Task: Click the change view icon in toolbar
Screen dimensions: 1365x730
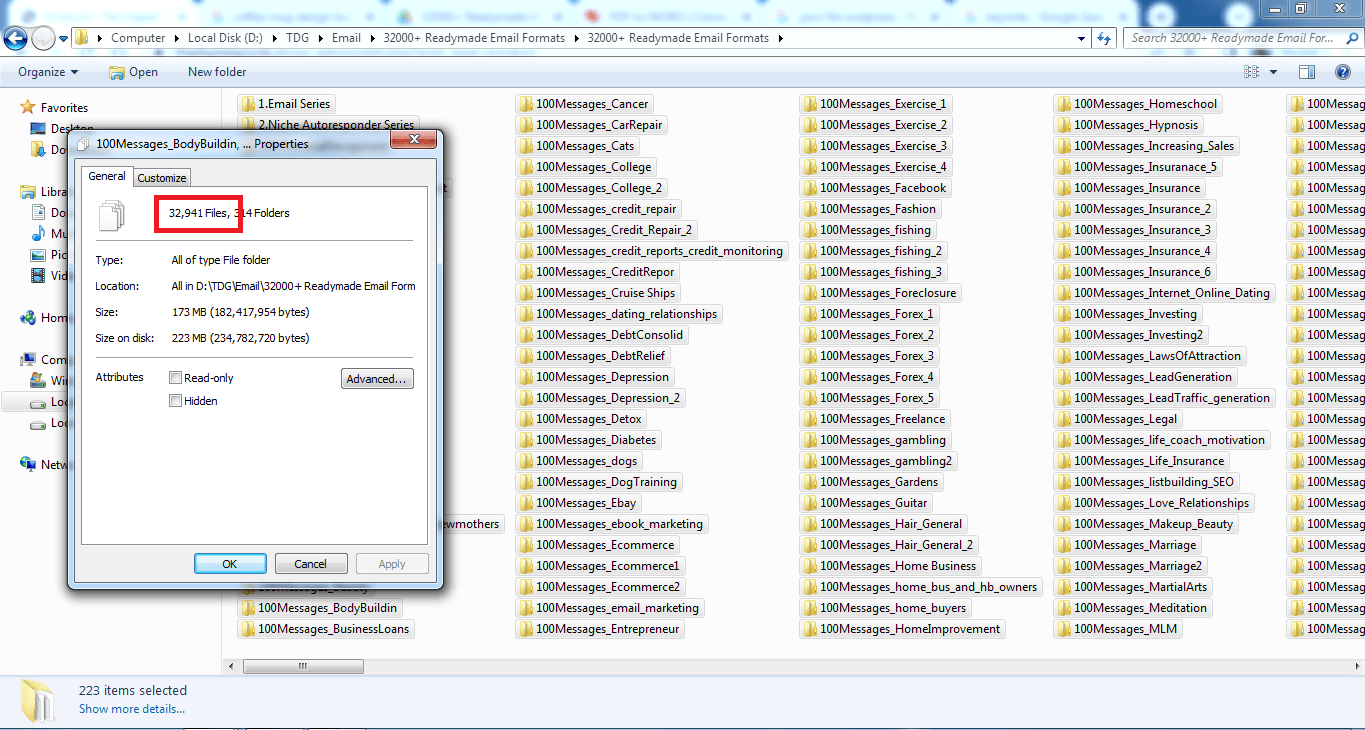Action: (x=1251, y=72)
